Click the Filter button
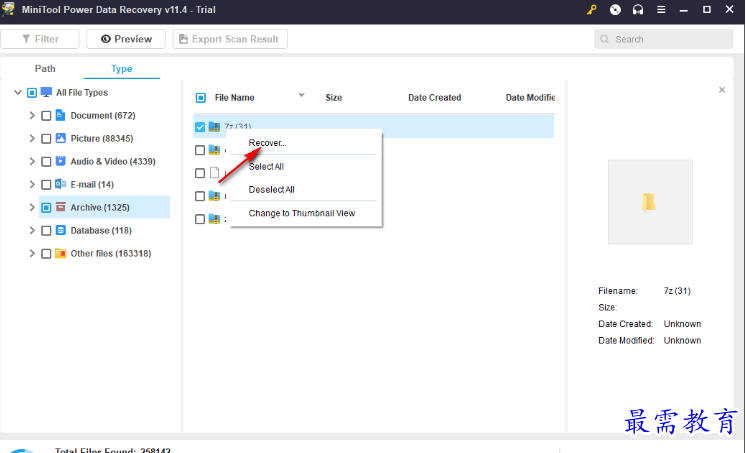Screen dimensions: 746x453 coord(40,39)
